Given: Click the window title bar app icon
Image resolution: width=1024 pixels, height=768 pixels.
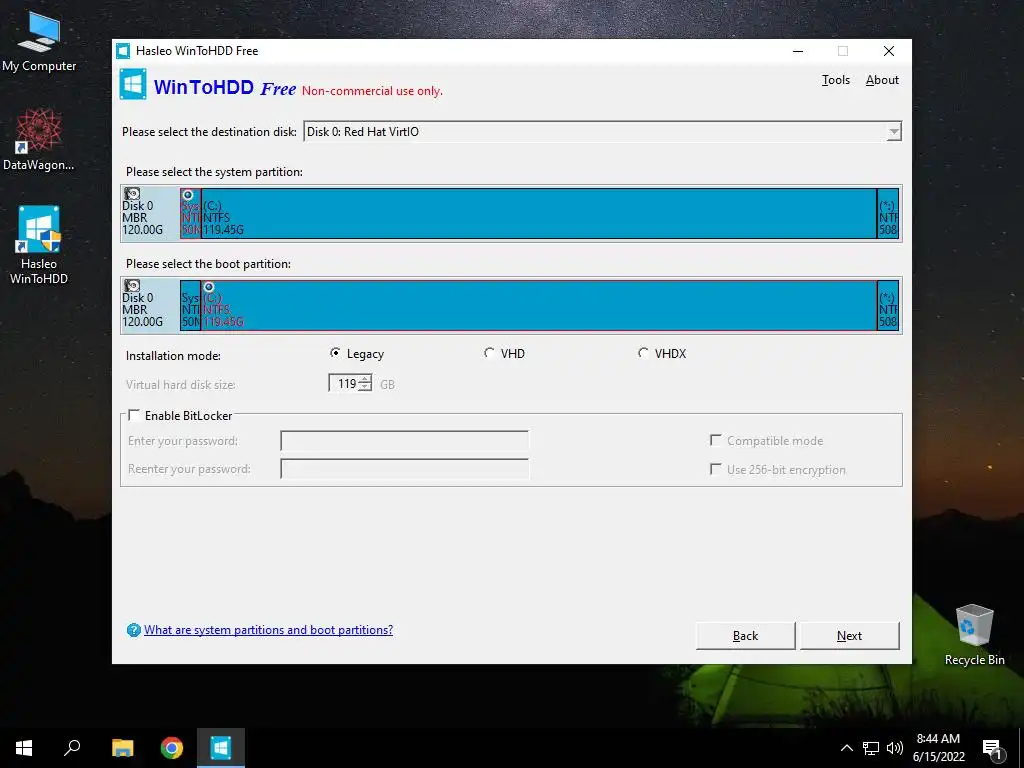Looking at the screenshot, I should 123,51.
